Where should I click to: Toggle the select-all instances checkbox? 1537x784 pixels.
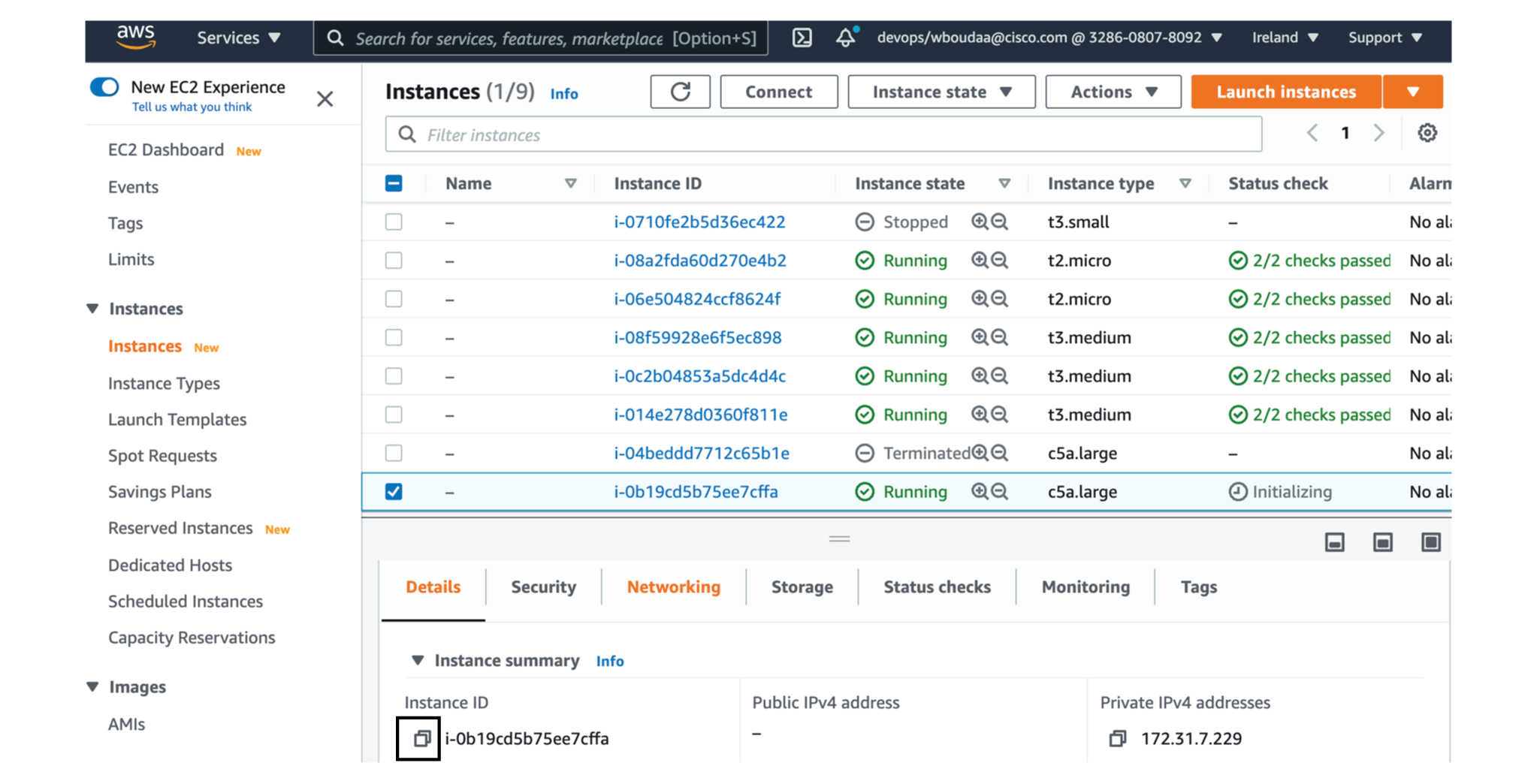click(x=394, y=183)
